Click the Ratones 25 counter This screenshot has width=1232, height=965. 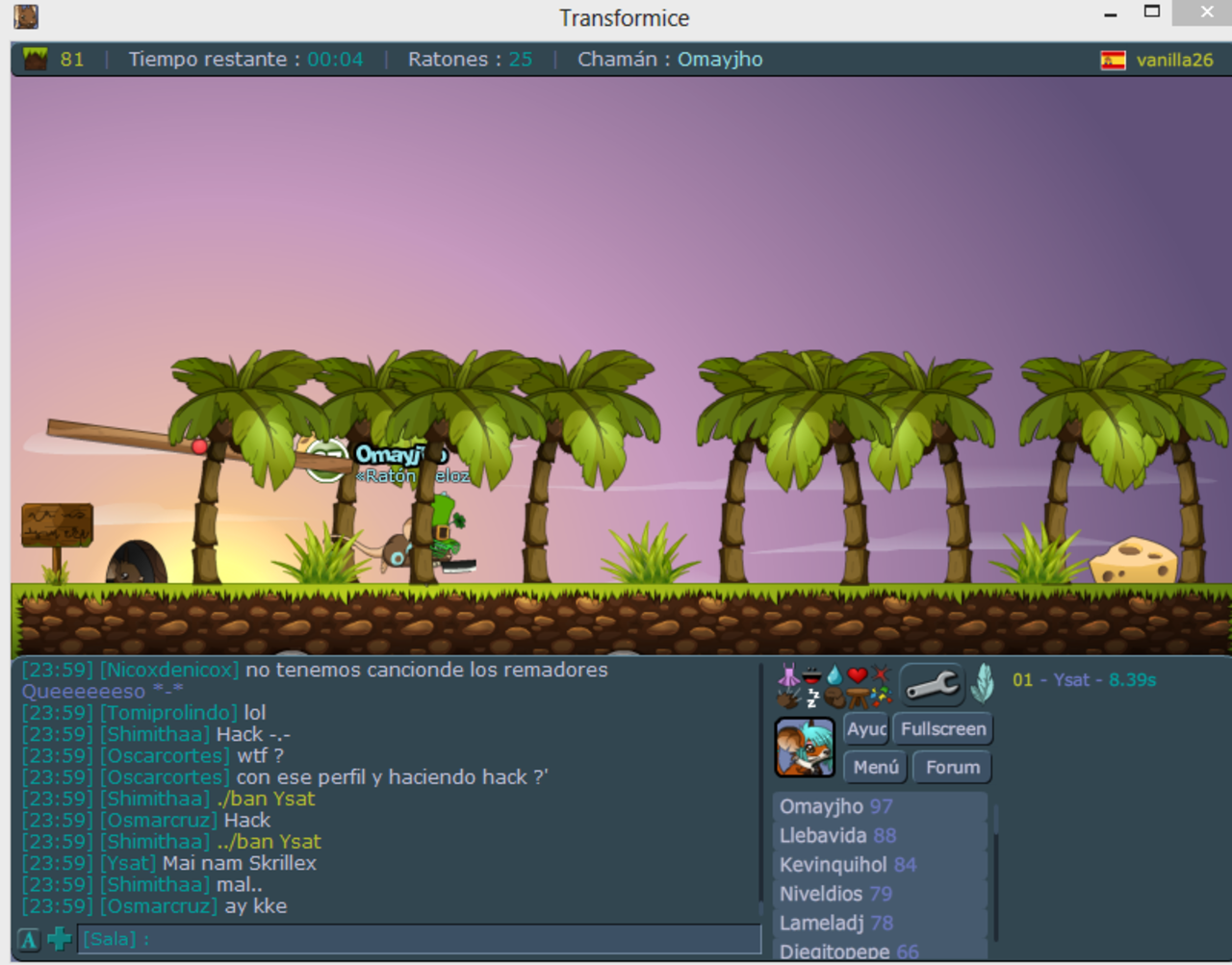[470, 60]
